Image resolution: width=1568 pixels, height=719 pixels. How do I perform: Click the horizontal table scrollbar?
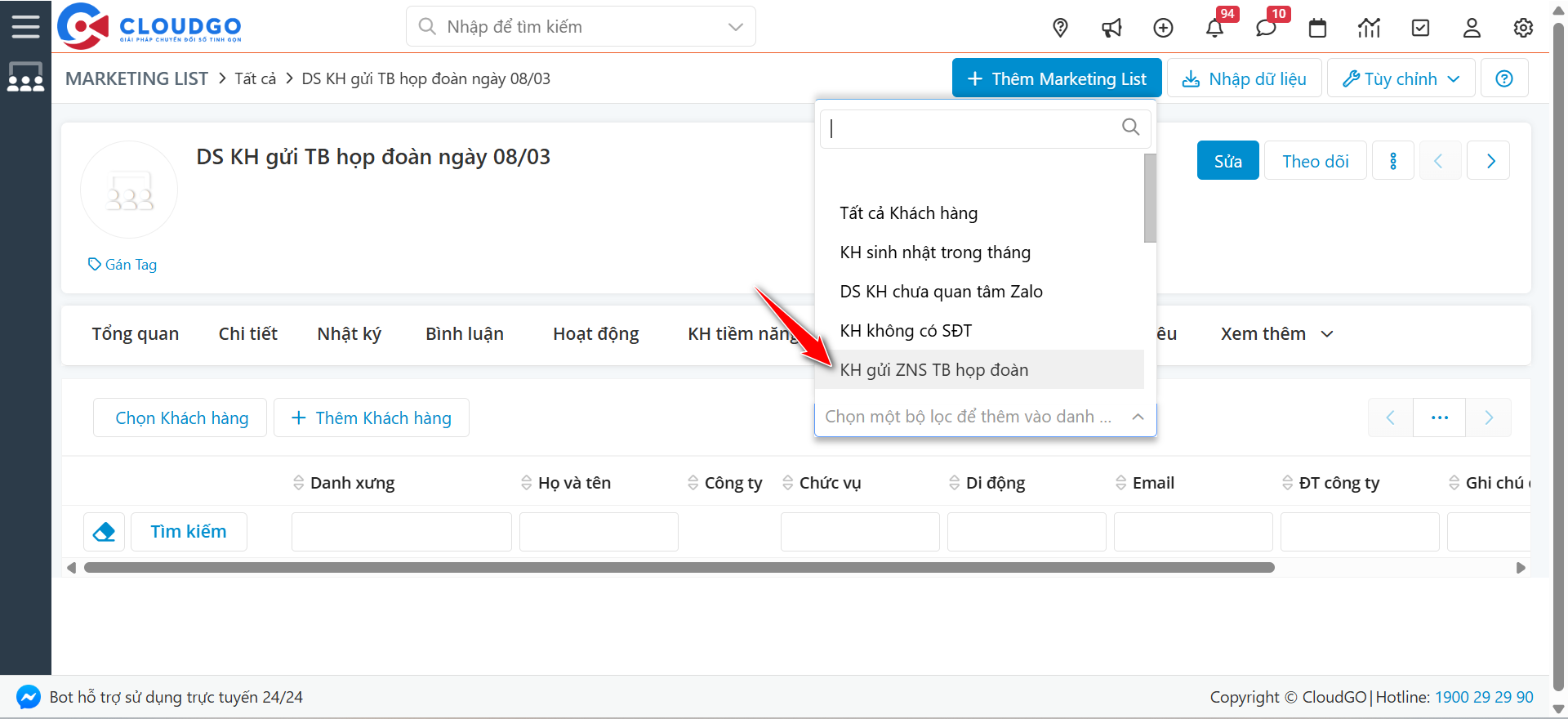pos(679,568)
